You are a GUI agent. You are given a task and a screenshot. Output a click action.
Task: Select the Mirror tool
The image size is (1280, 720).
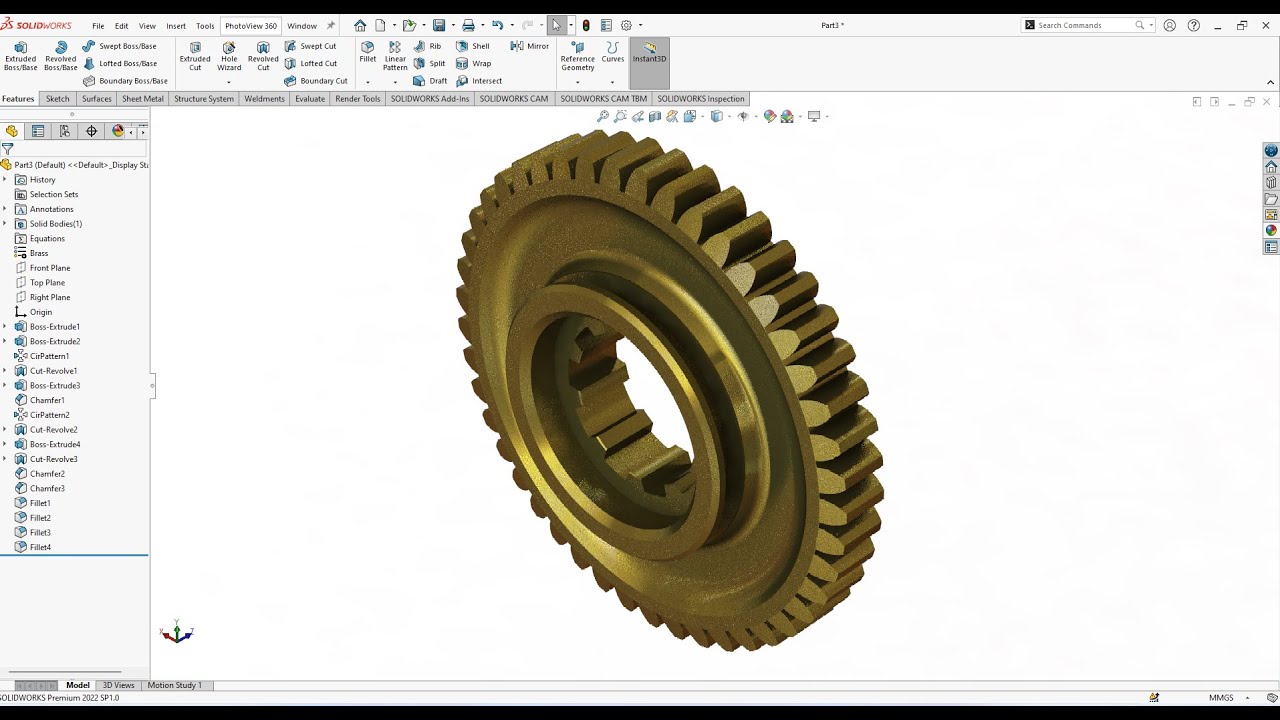(x=529, y=46)
